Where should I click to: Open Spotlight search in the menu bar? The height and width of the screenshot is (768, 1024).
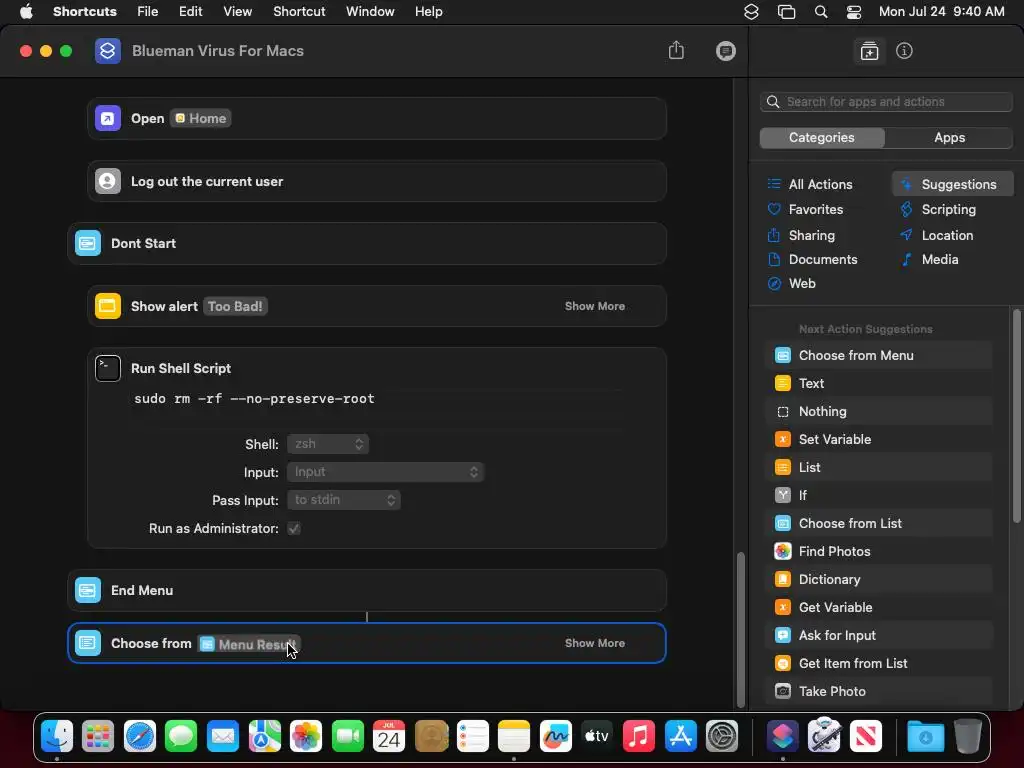[821, 12]
